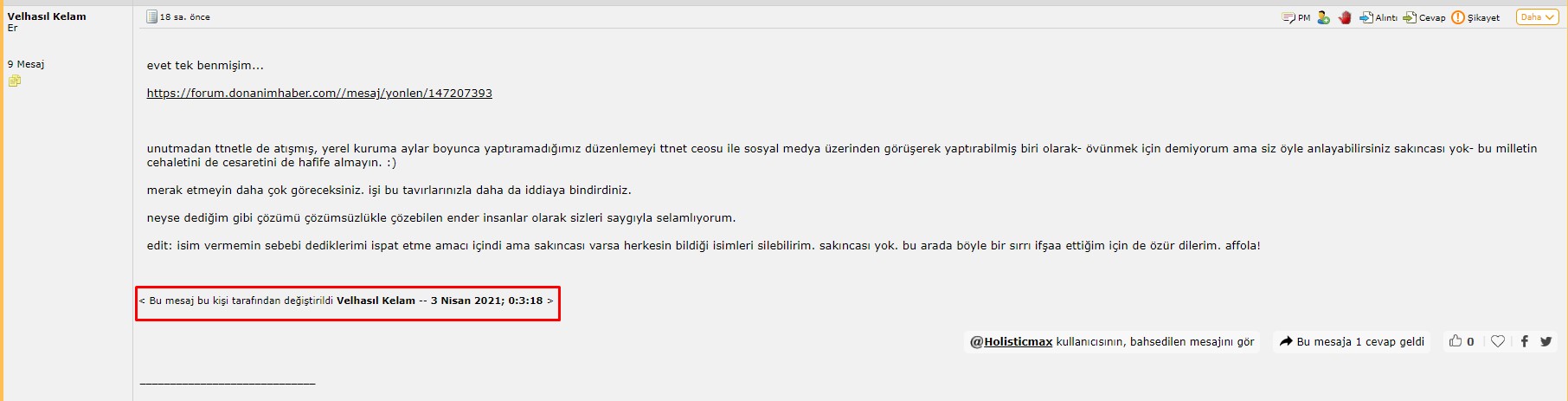Quote this message with Alıntı
Viewport: 1568px width, 401px height.
click(1378, 17)
